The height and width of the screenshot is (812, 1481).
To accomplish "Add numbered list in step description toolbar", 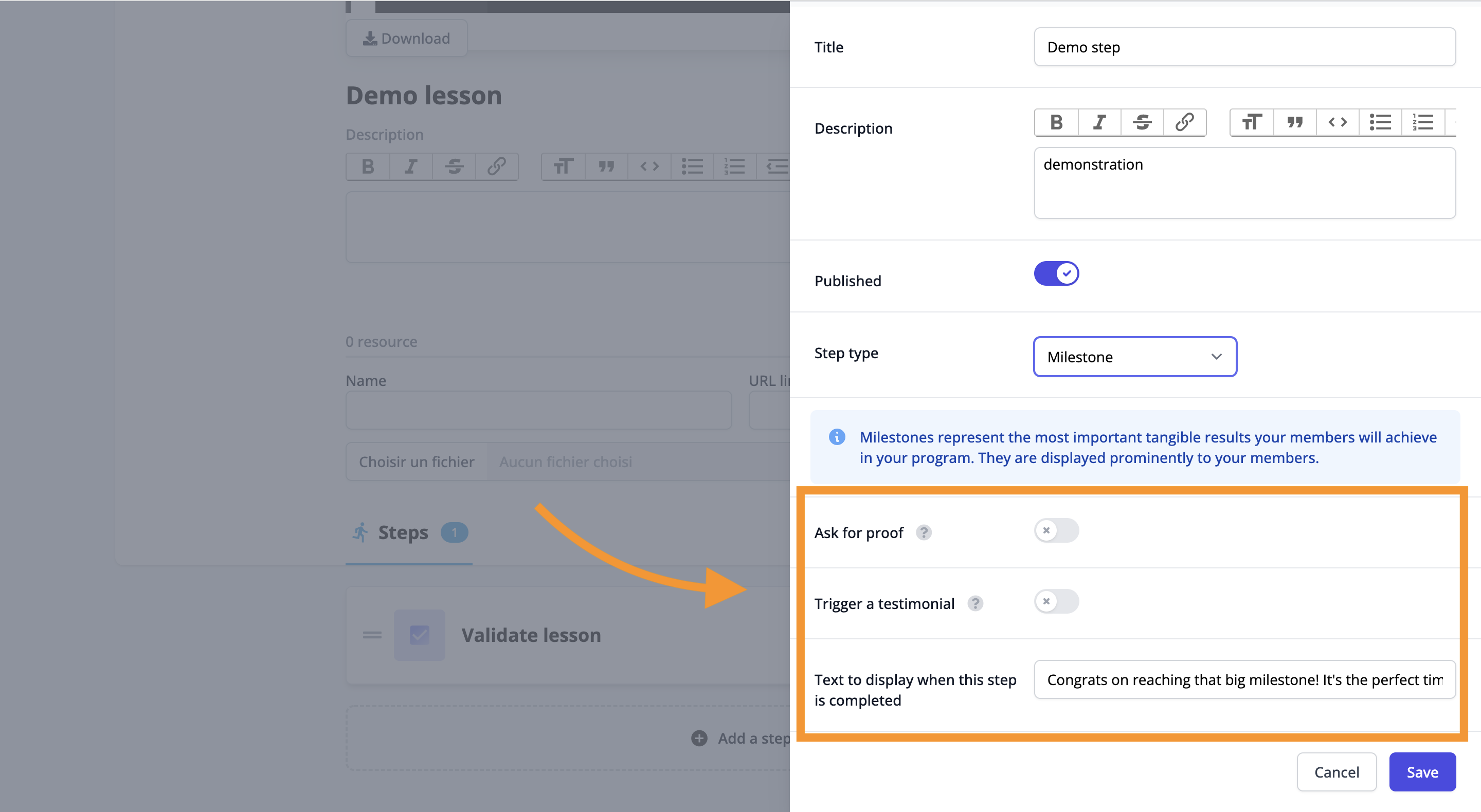I will (1423, 122).
